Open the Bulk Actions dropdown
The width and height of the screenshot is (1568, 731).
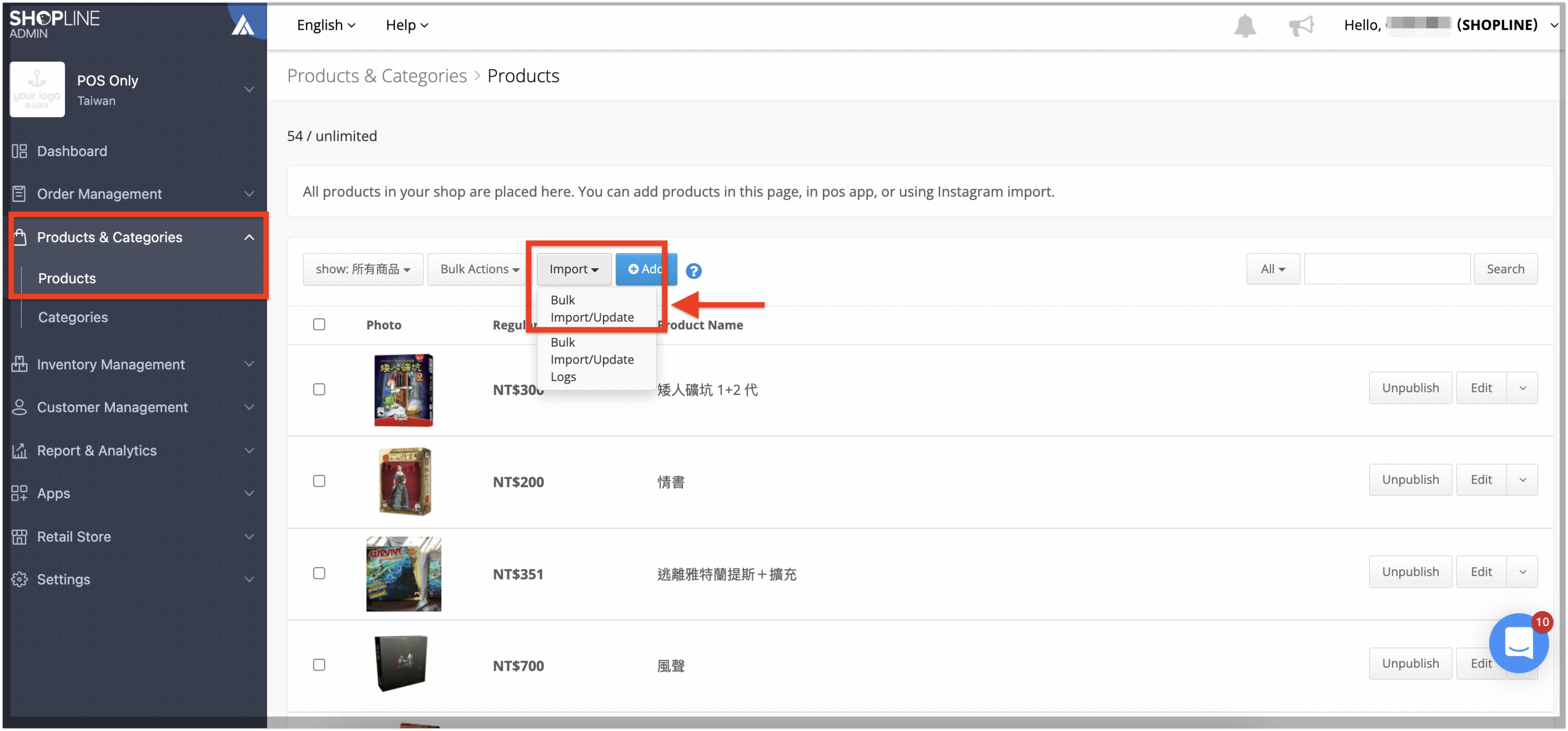pyautogui.click(x=480, y=269)
